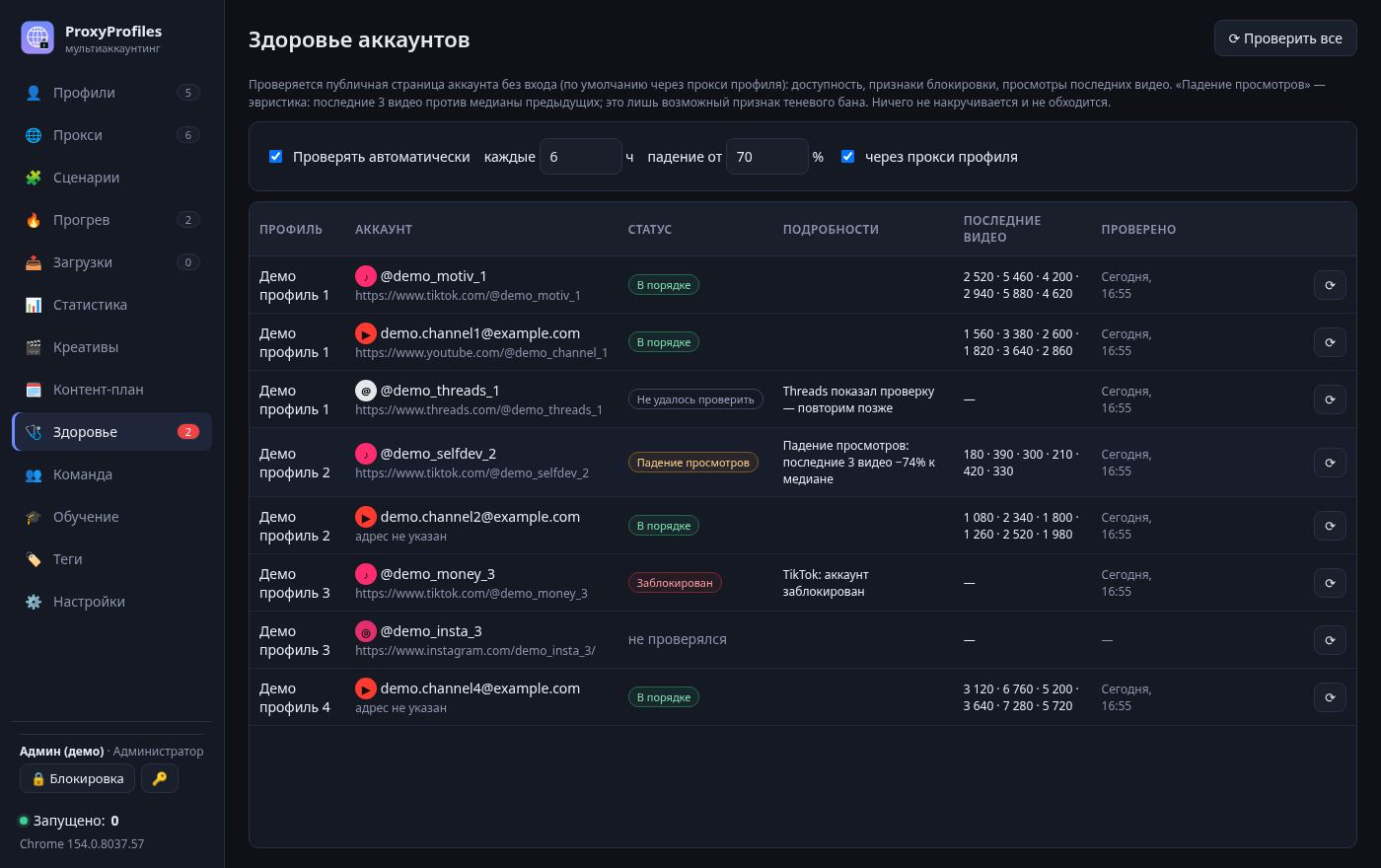The height and width of the screenshot is (868, 1381).
Task: Open the tiktok.com/@demo_motiv_1 link
Action: [x=468, y=295]
